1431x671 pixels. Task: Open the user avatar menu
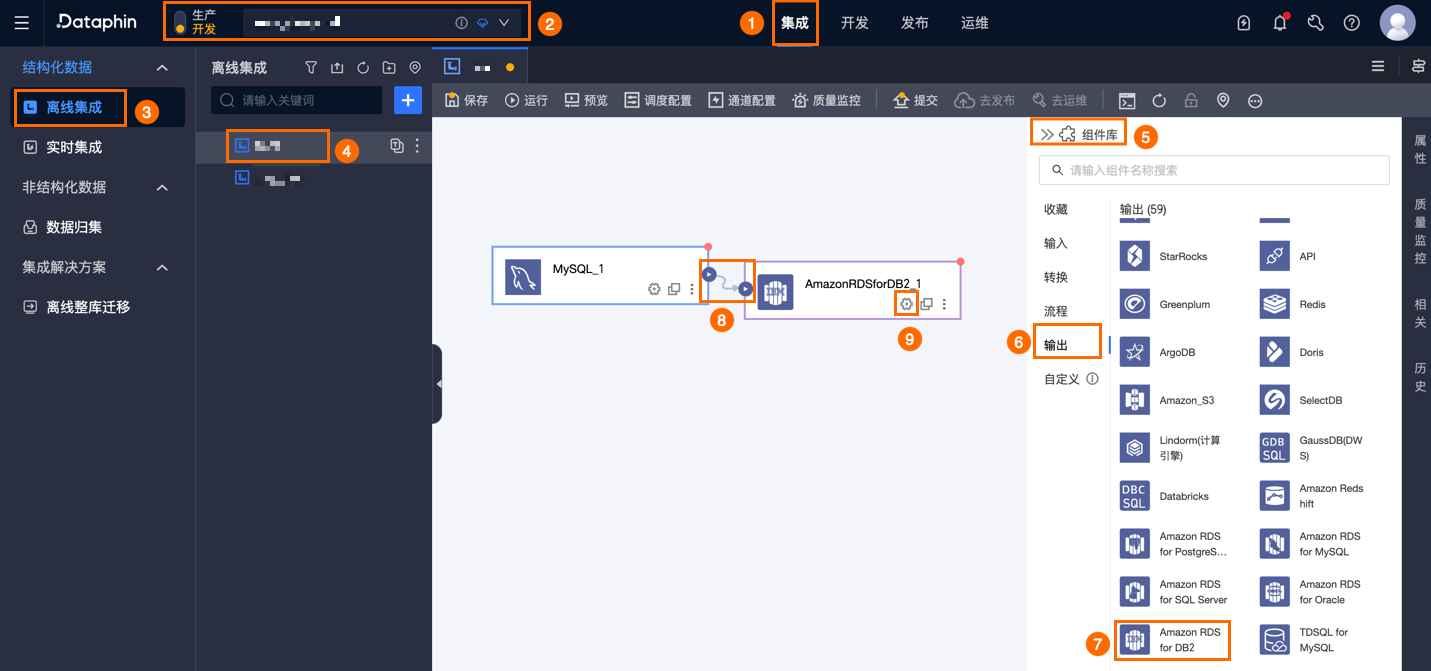tap(1397, 22)
